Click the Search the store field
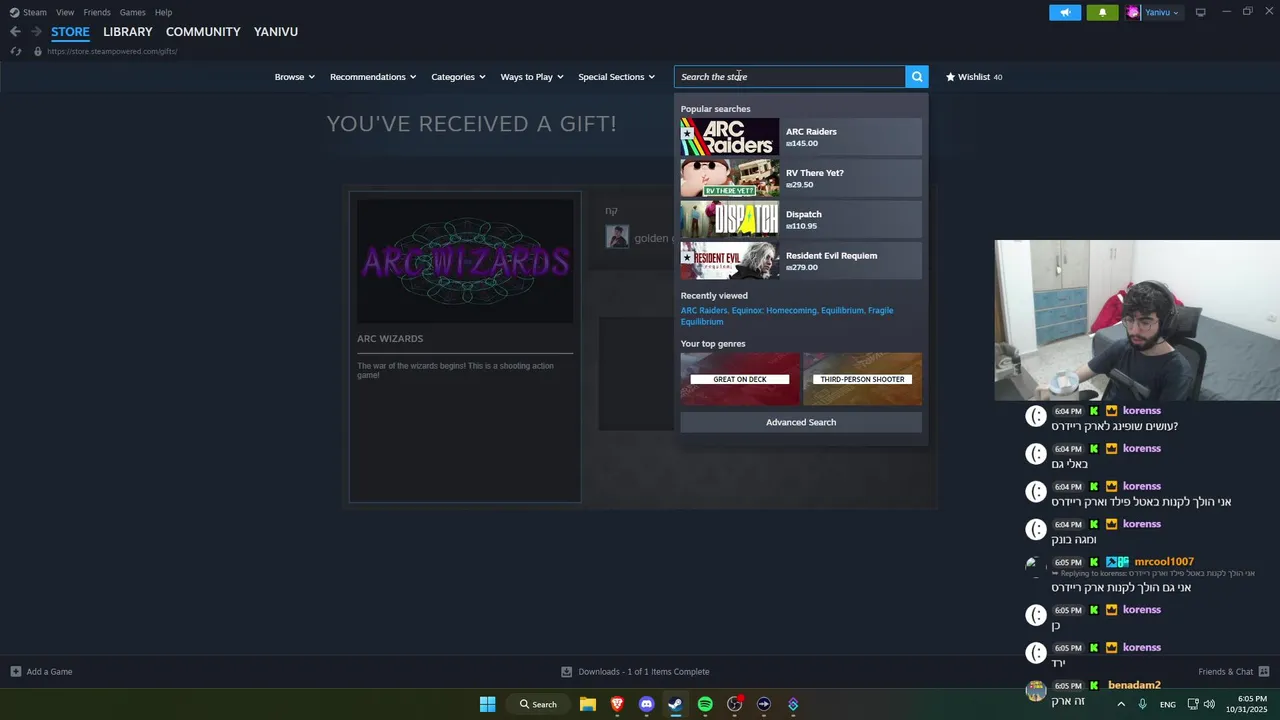Screen dimensions: 1280x720 (790, 77)
